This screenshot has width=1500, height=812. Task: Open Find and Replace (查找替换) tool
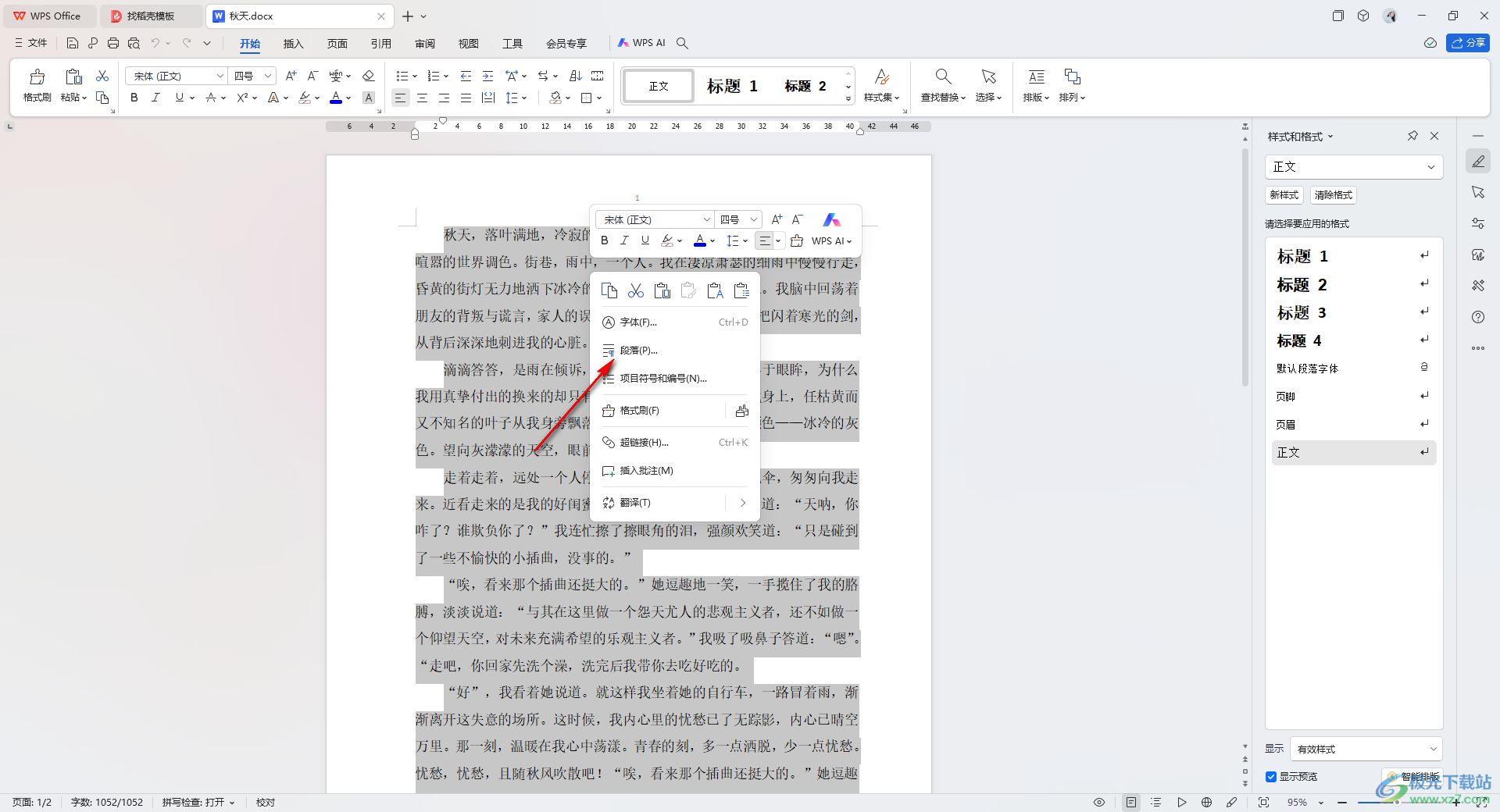tap(943, 85)
